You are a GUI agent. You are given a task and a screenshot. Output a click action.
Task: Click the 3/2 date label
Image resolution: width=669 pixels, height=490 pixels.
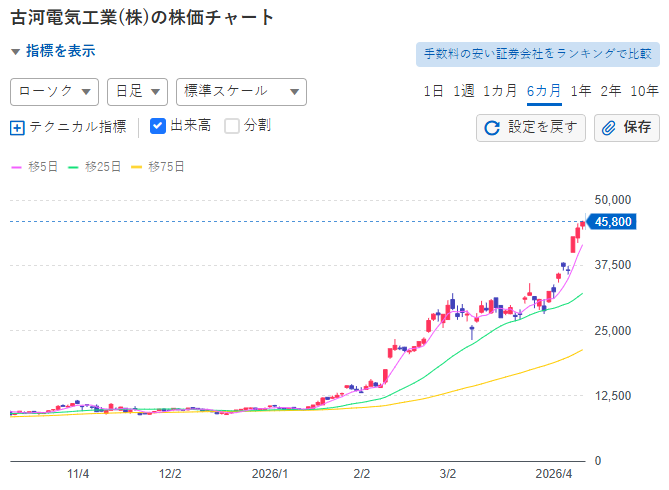pyautogui.click(x=448, y=474)
